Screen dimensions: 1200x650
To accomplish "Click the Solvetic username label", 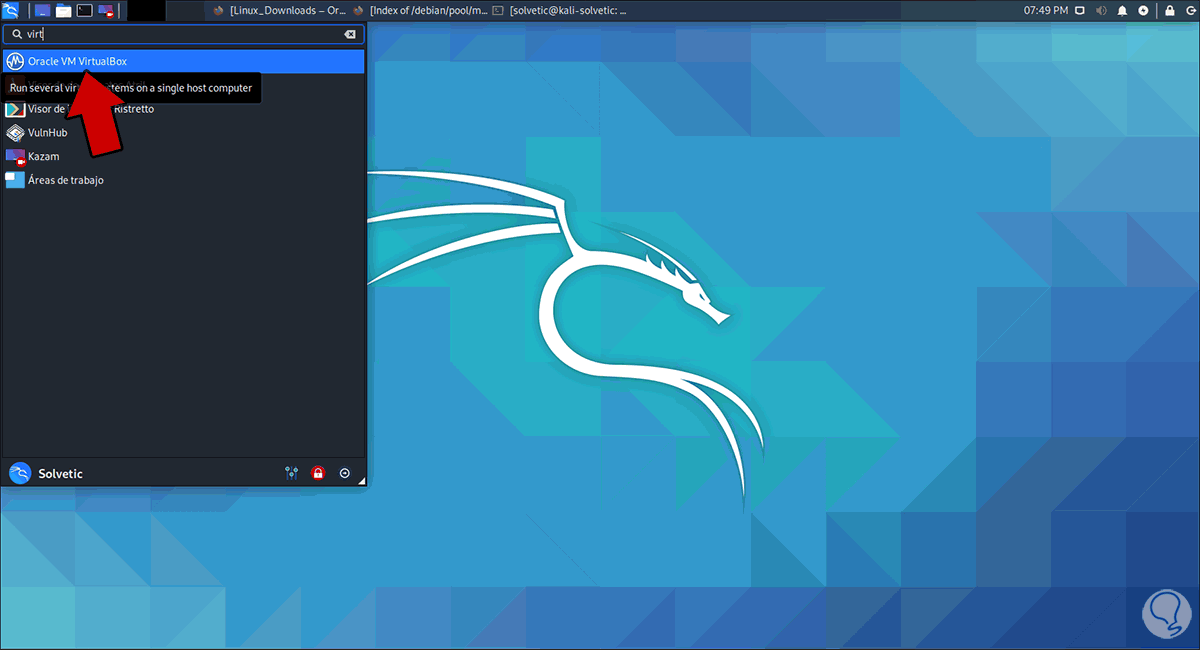I will pos(60,474).
